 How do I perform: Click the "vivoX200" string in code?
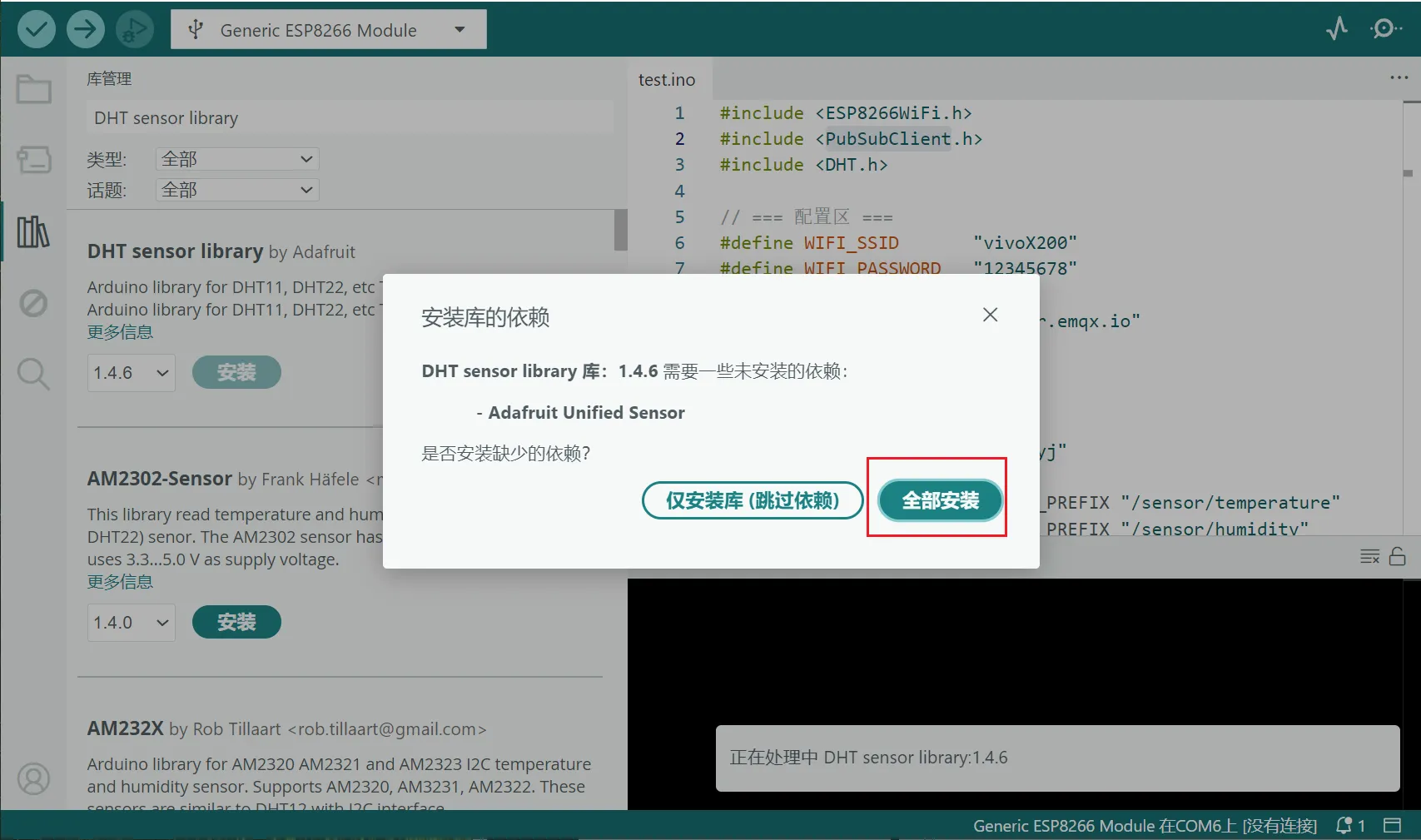tap(1025, 243)
